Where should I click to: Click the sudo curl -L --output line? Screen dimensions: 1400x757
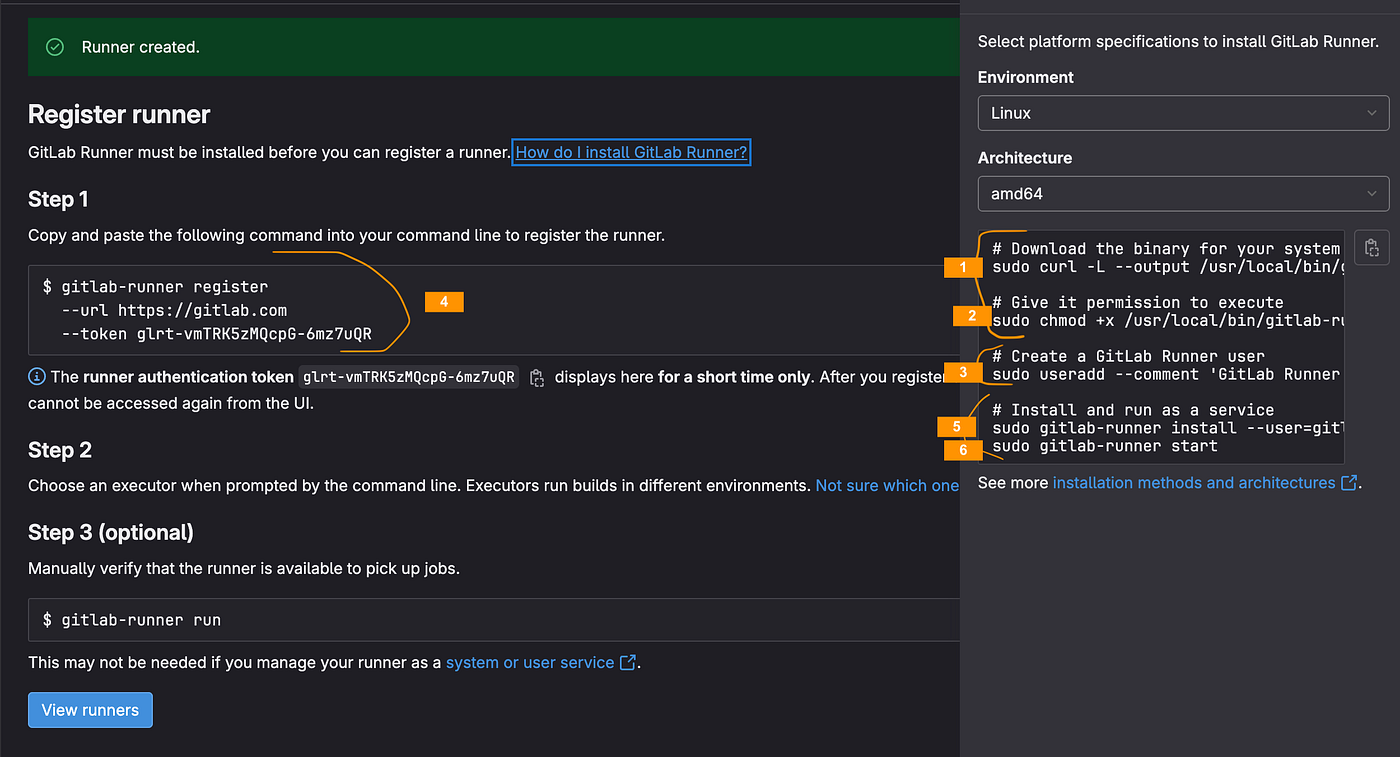pyautogui.click(x=1167, y=267)
